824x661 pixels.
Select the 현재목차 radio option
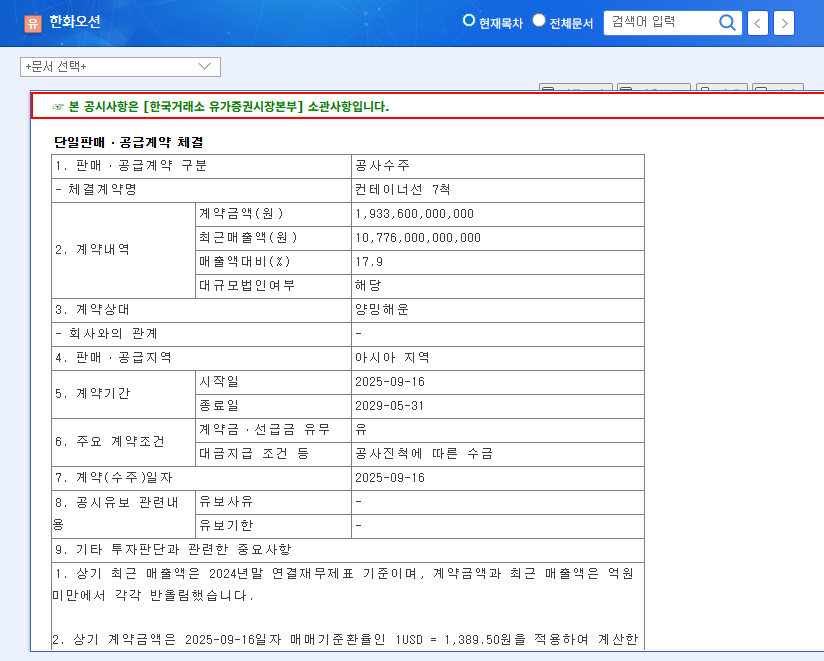(x=468, y=20)
